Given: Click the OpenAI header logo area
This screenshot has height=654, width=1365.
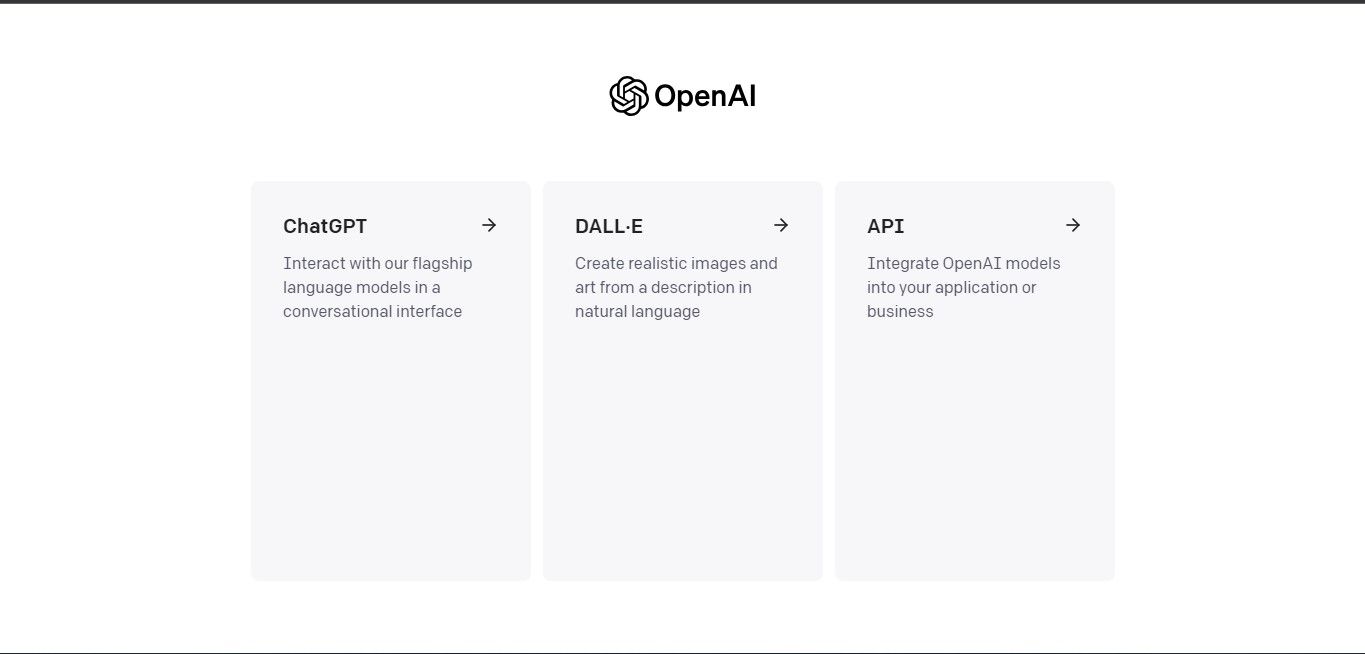Looking at the screenshot, I should pyautogui.click(x=681, y=95).
